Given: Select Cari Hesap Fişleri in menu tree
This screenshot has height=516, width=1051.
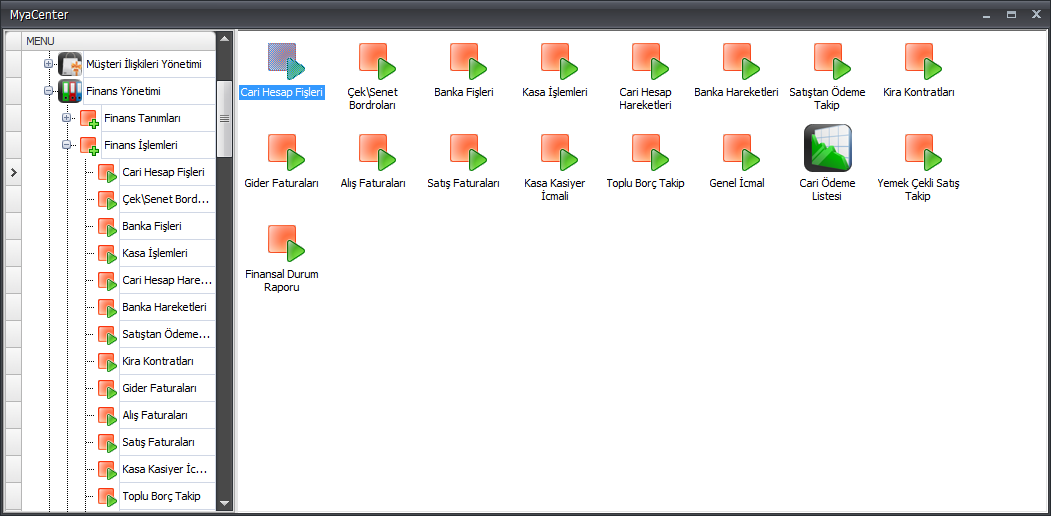Looking at the screenshot, I should tap(164, 172).
